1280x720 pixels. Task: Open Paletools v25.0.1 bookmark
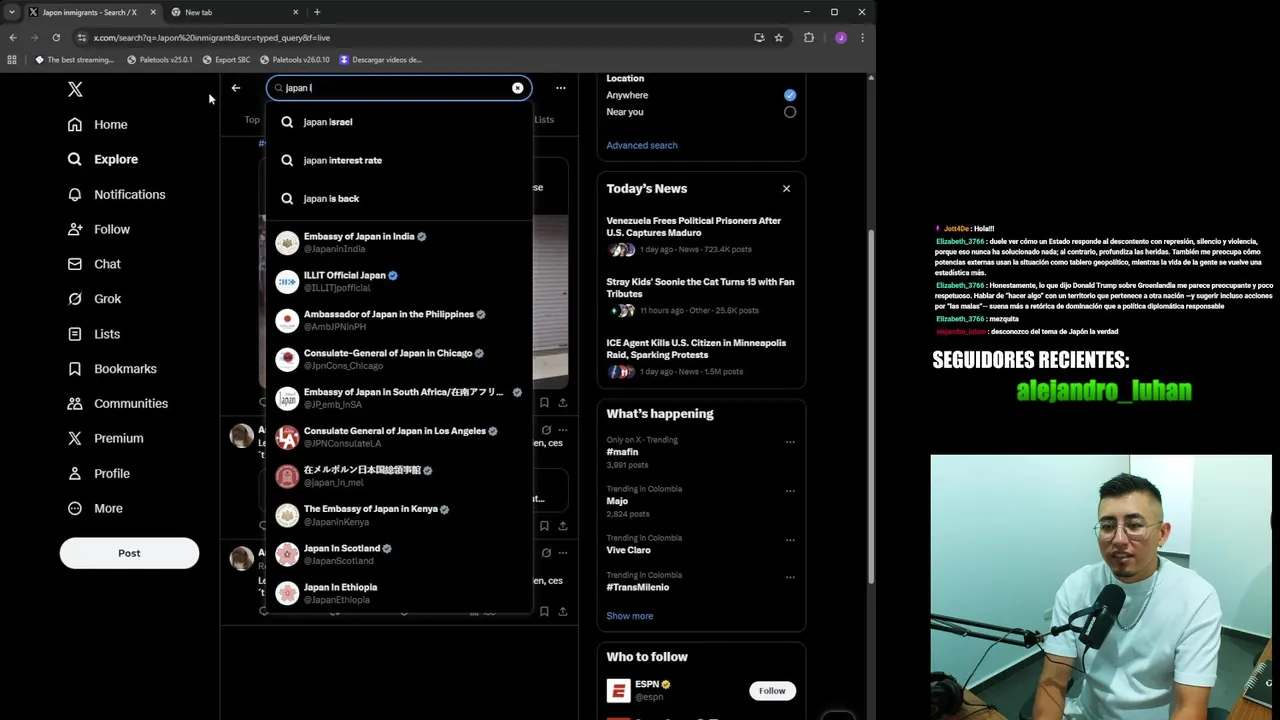coord(160,60)
